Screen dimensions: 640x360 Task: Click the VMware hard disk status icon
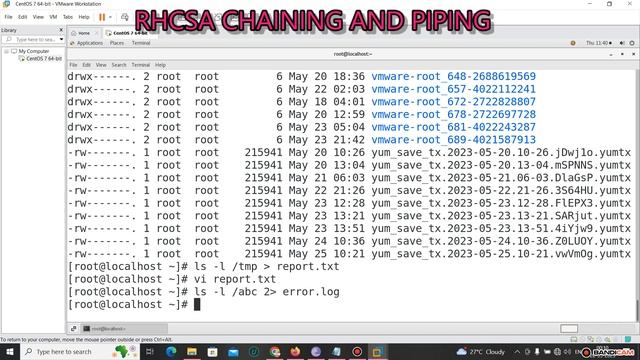tap(574, 339)
